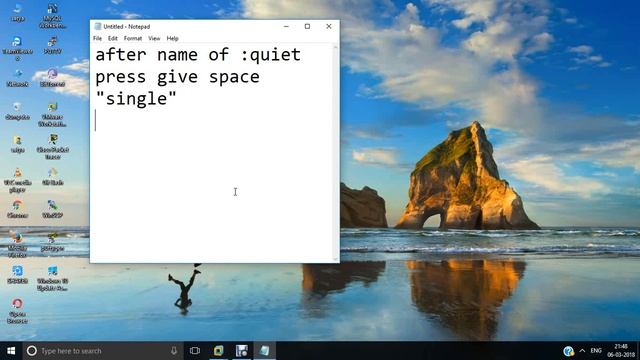Select the VMware Workstation desktop icon
The width and height of the screenshot is (640, 360).
click(x=52, y=114)
